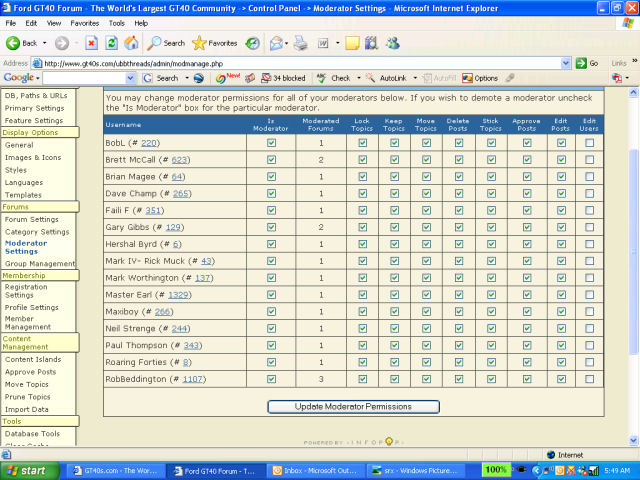The height and width of the screenshot is (480, 640).
Task: Click the scrollbar down arrow
Action: coord(633,440)
